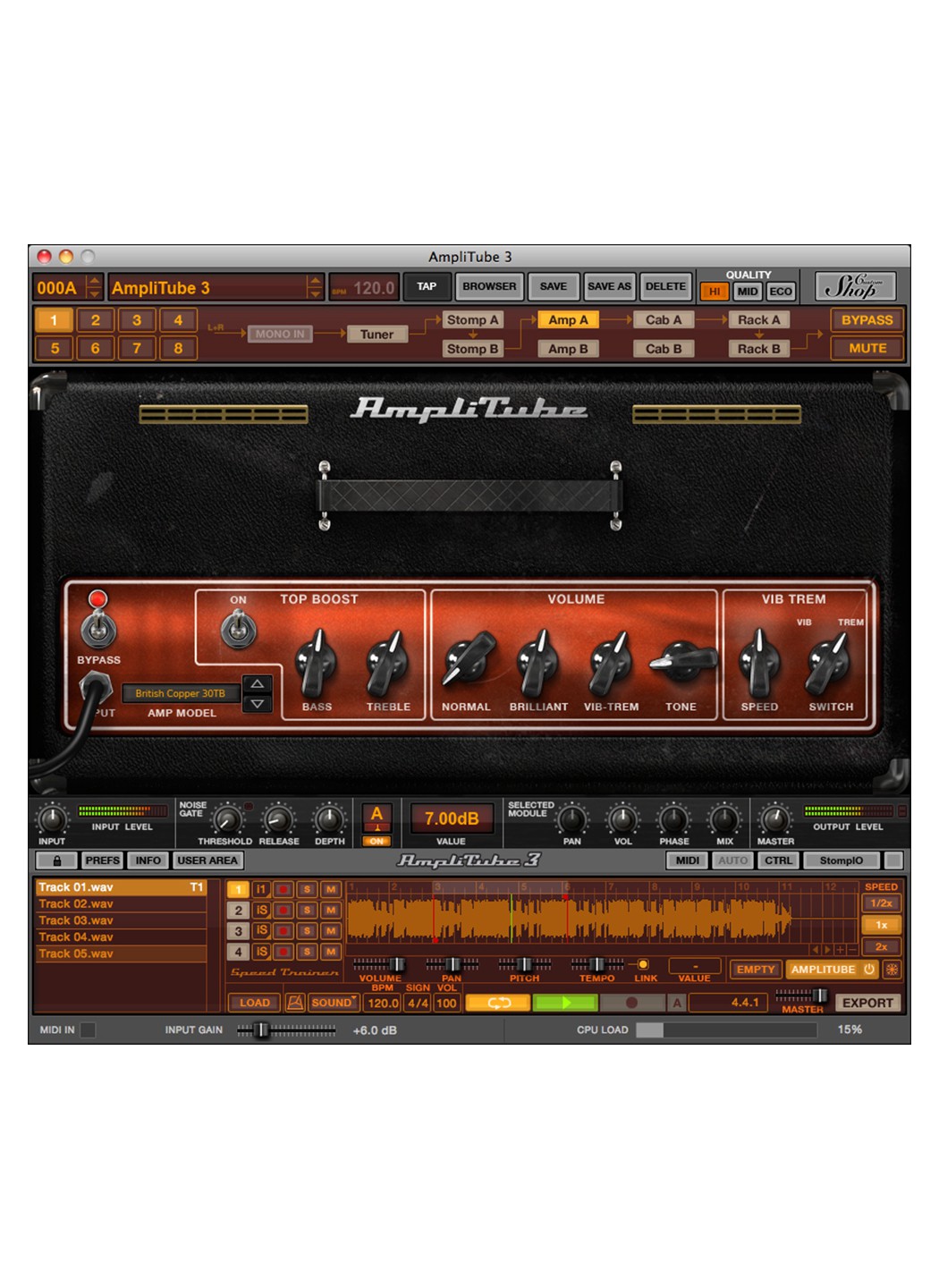Flip the Top Boost ON switch
939x1288 pixels.
click(238, 629)
